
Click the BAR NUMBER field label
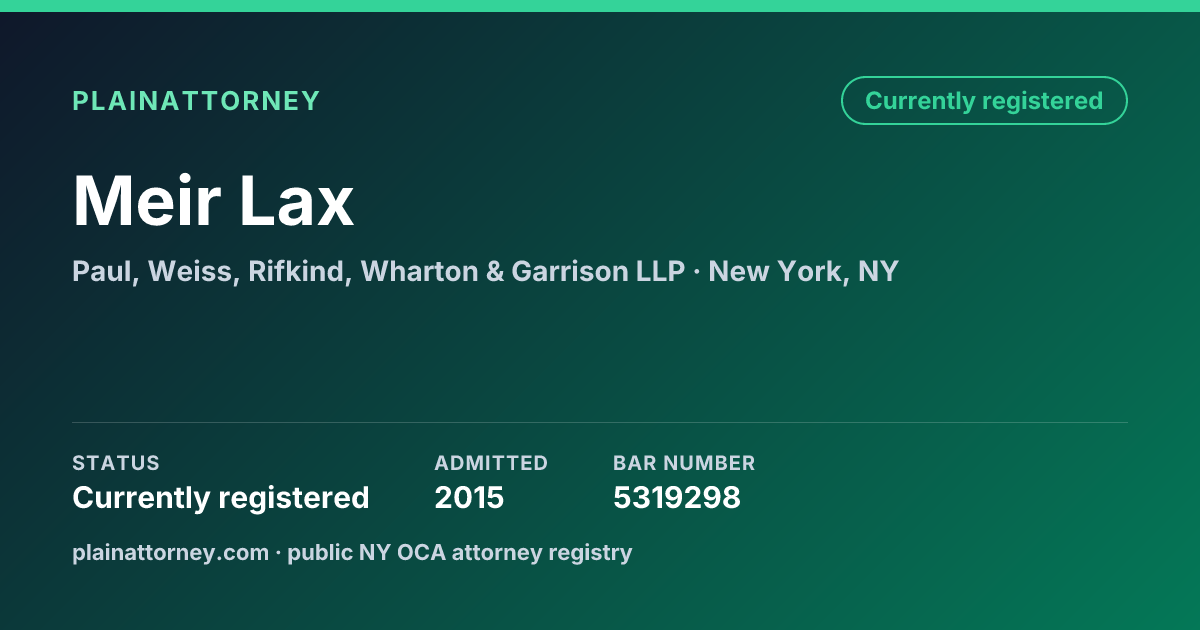coord(684,463)
